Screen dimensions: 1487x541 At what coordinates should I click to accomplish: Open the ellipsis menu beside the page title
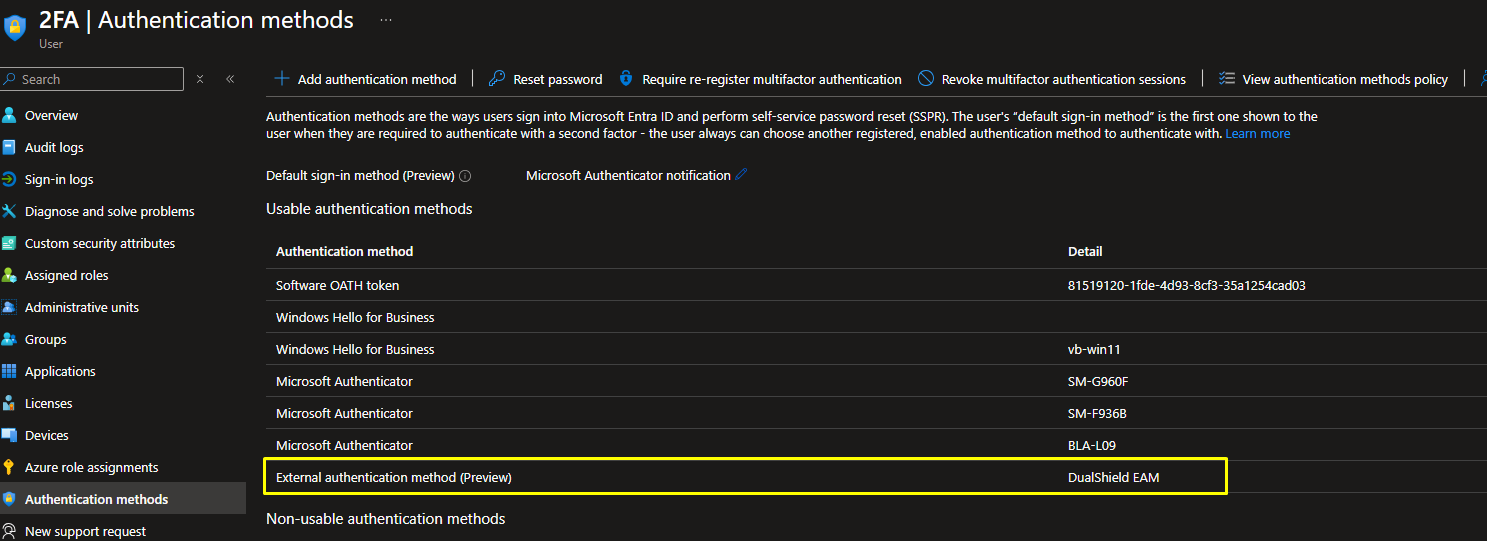(x=386, y=20)
